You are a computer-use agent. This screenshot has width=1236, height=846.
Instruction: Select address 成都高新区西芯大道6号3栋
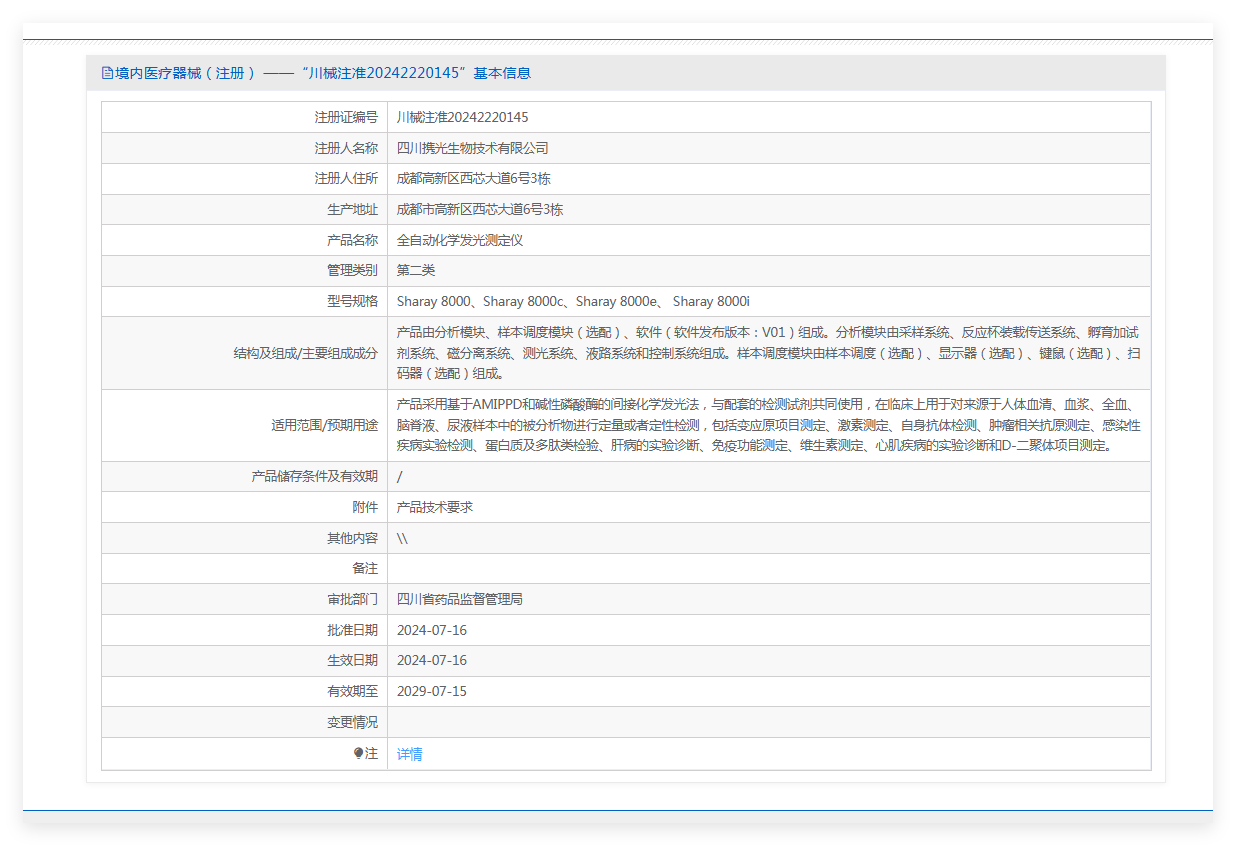(474, 179)
